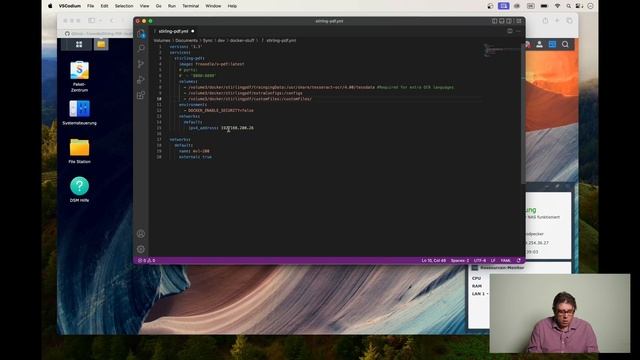Open the VSCodium application menu

[x=70, y=6]
